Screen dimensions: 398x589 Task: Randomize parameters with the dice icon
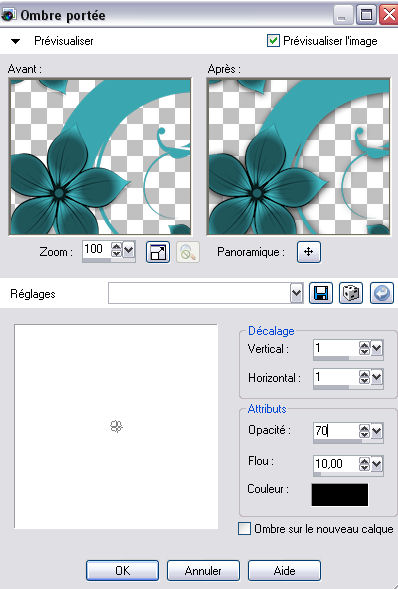pyautogui.click(x=351, y=293)
